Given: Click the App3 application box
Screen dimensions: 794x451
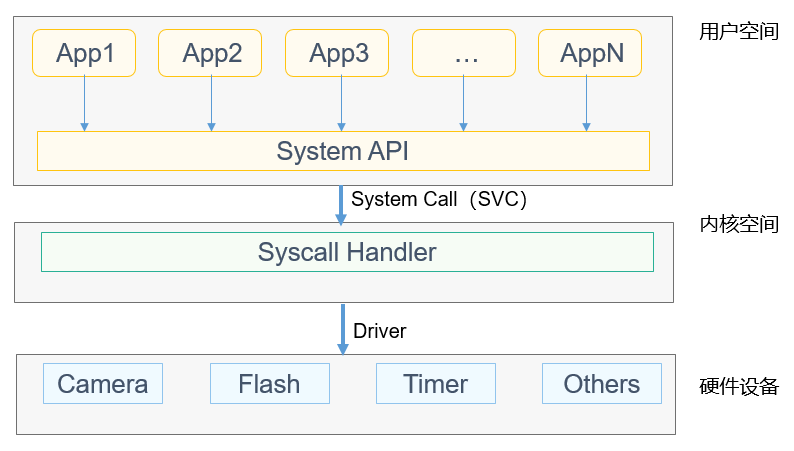Looking at the screenshot, I should click(339, 54).
